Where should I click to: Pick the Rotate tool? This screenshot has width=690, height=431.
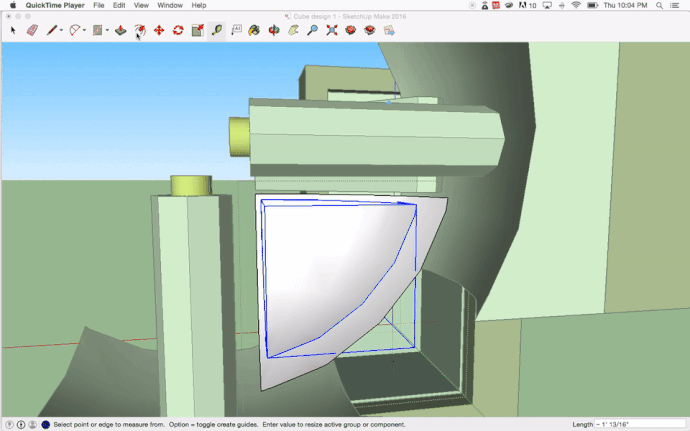point(178,30)
